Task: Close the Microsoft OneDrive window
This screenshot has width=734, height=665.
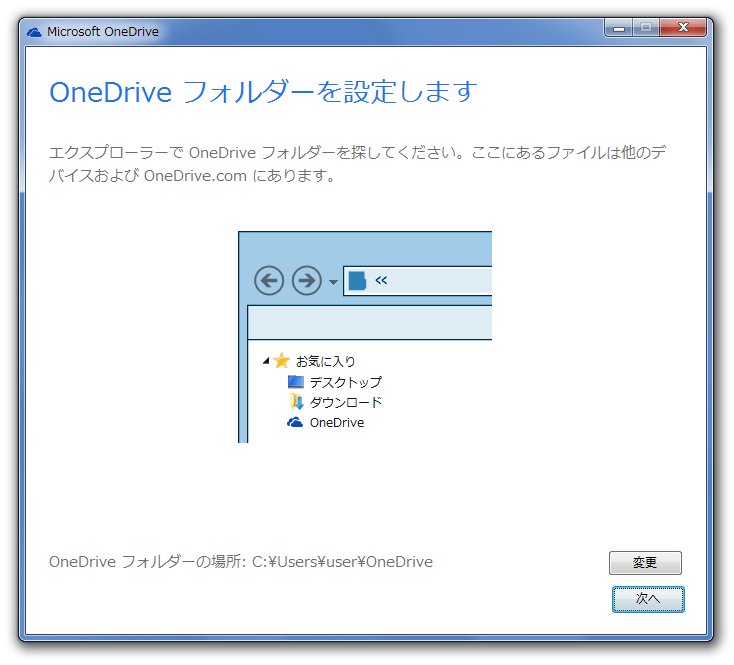Action: (x=683, y=28)
